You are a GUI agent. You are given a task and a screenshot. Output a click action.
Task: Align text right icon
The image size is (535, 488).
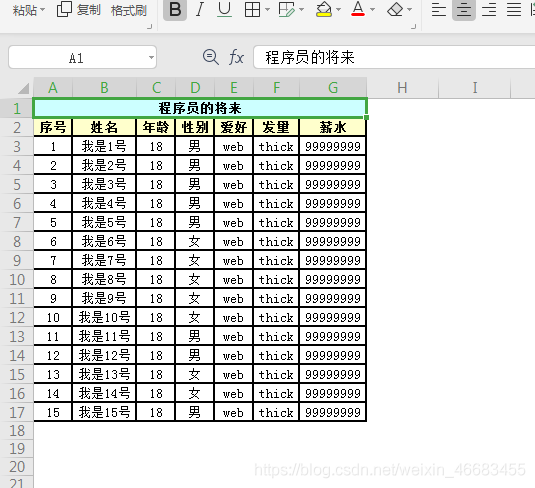point(489,10)
